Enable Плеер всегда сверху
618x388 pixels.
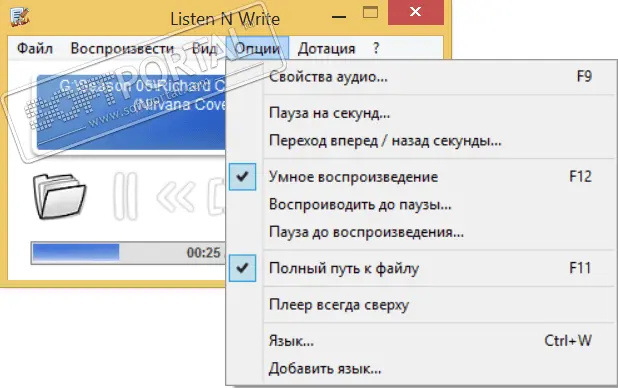421,305
